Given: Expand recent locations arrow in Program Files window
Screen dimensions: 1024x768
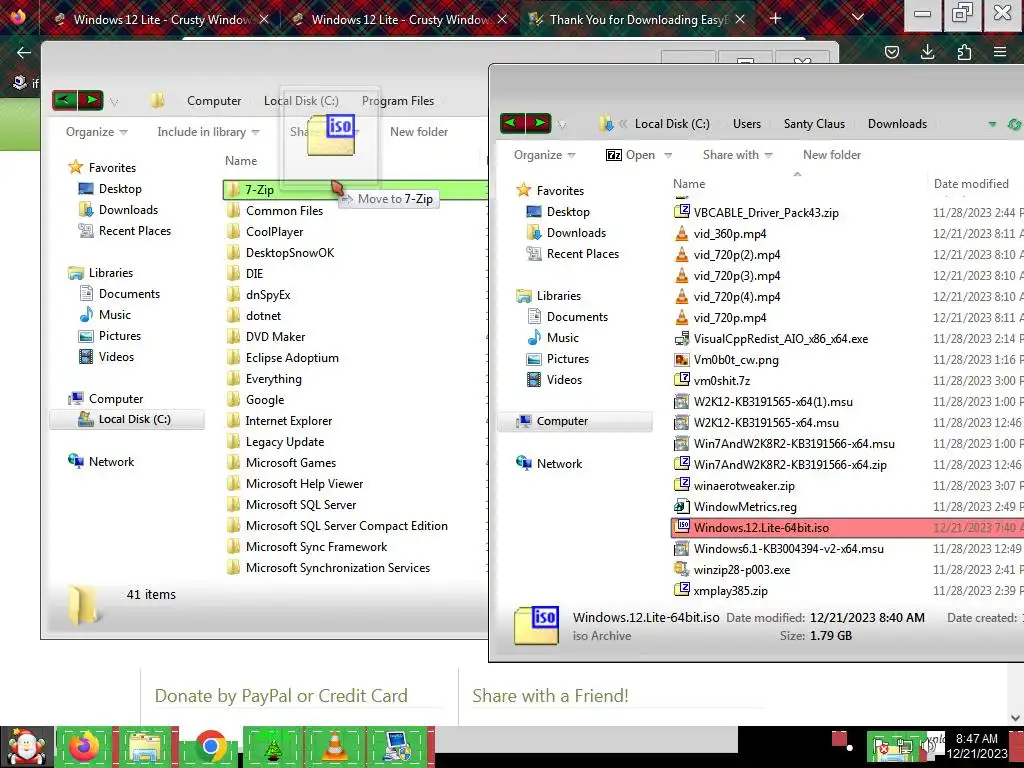Looking at the screenshot, I should tap(114, 101).
